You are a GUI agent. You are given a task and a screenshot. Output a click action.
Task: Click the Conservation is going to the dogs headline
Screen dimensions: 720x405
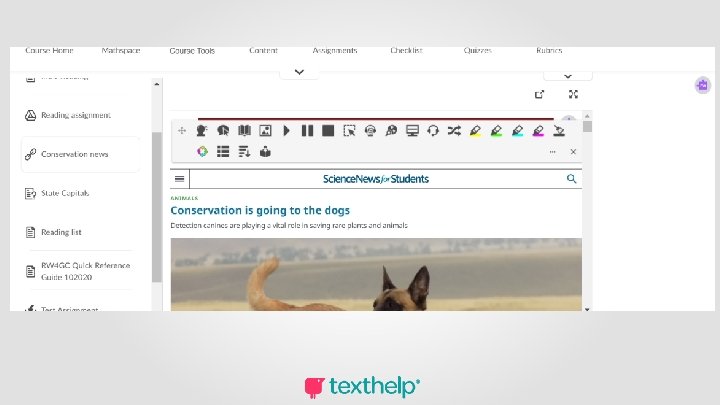click(260, 210)
